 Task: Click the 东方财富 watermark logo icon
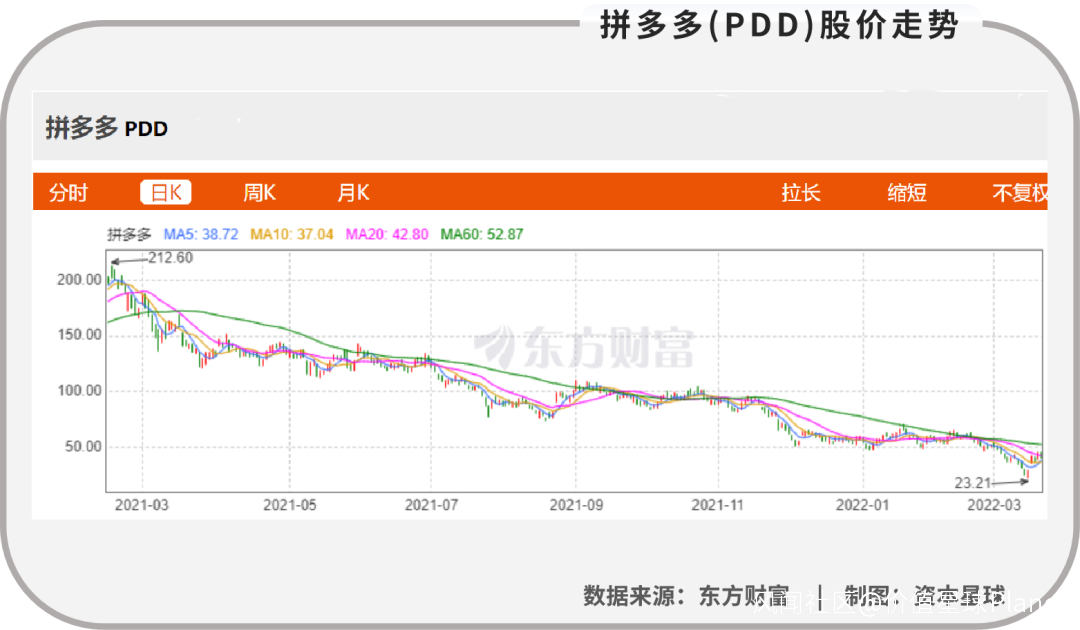tap(495, 346)
